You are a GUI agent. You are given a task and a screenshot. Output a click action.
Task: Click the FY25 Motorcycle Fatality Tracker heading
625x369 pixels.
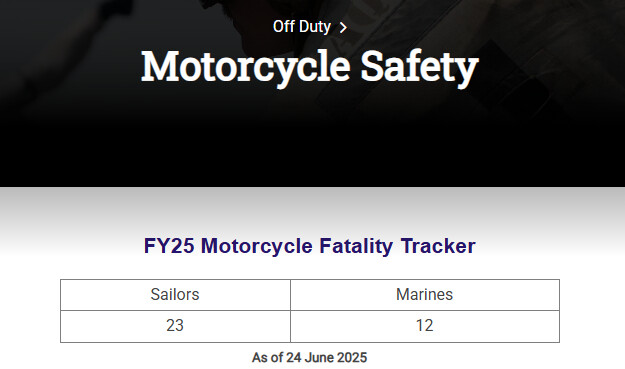click(310, 246)
